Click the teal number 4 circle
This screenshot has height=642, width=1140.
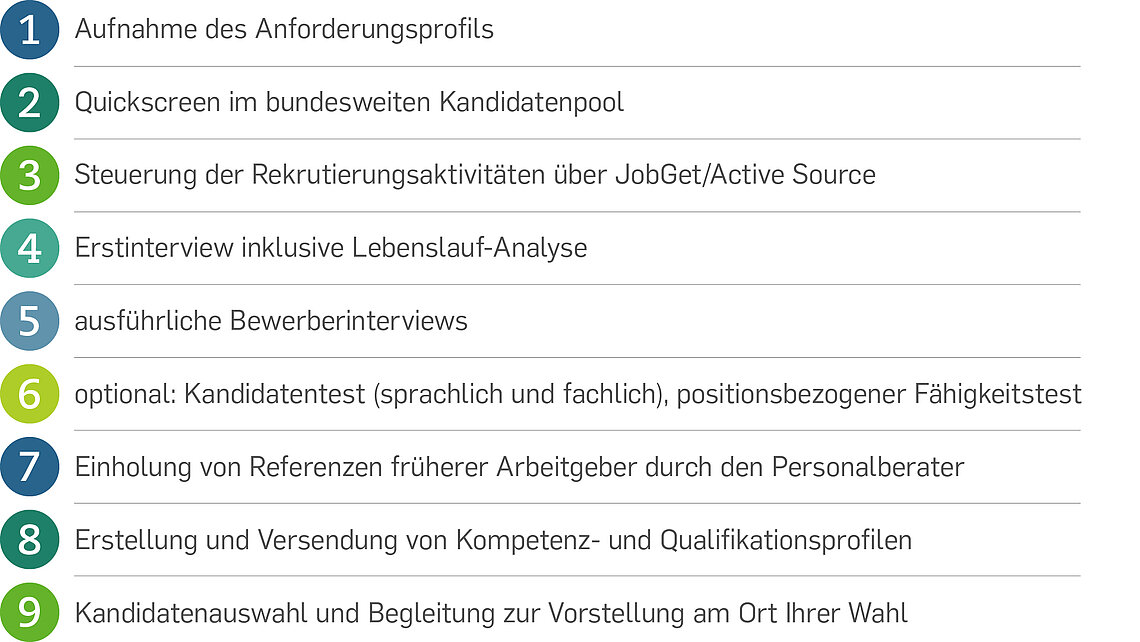30,248
